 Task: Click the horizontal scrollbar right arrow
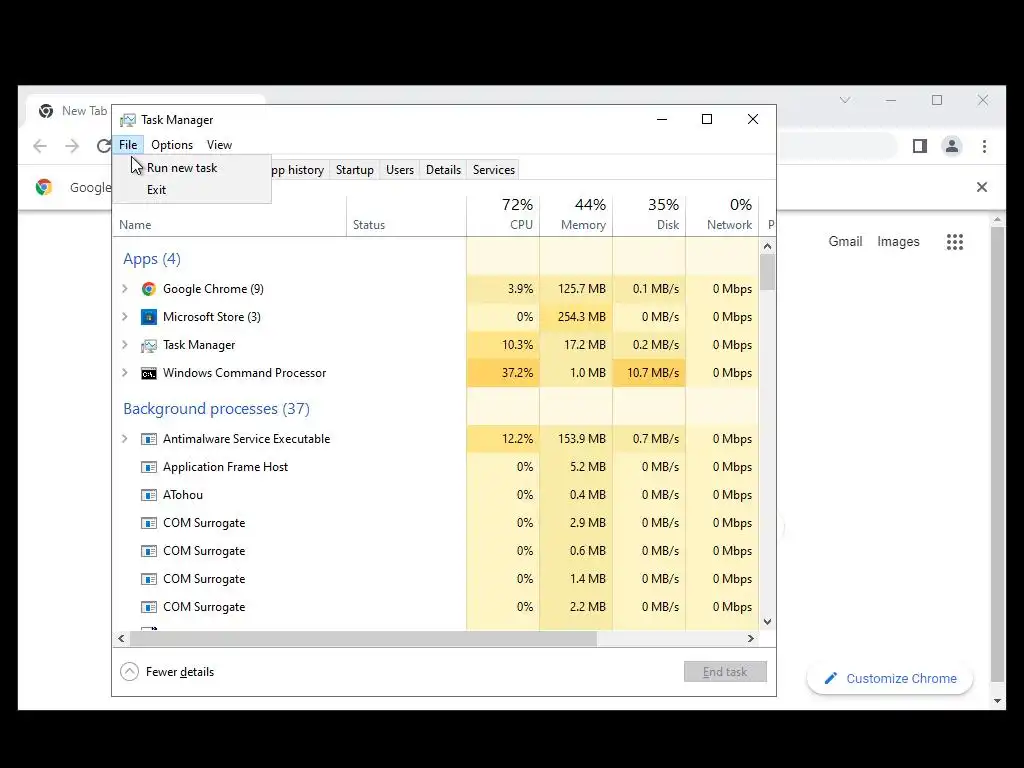point(751,639)
